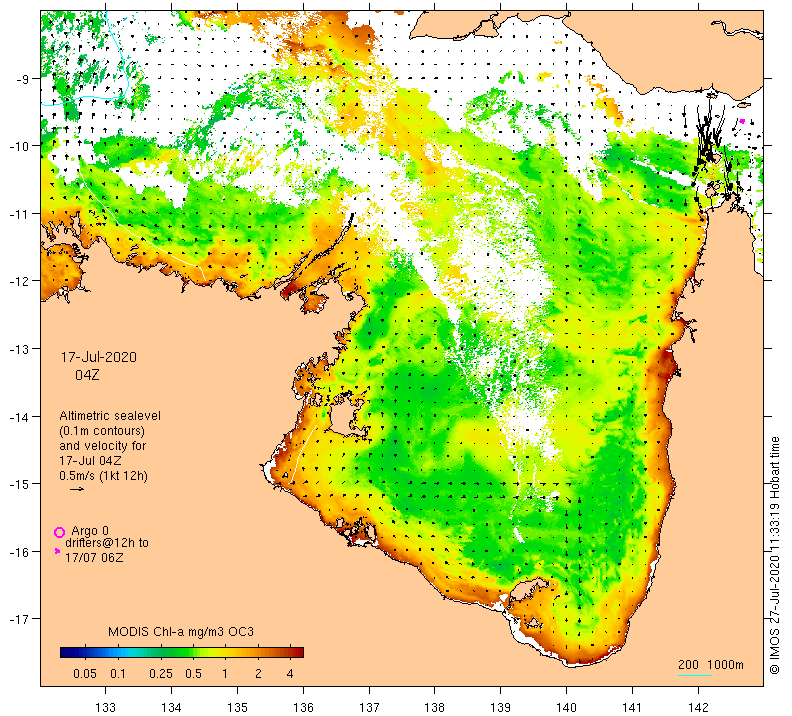Click the latitude label -15
Viewport: 792px width, 716px height.
[x=19, y=484]
